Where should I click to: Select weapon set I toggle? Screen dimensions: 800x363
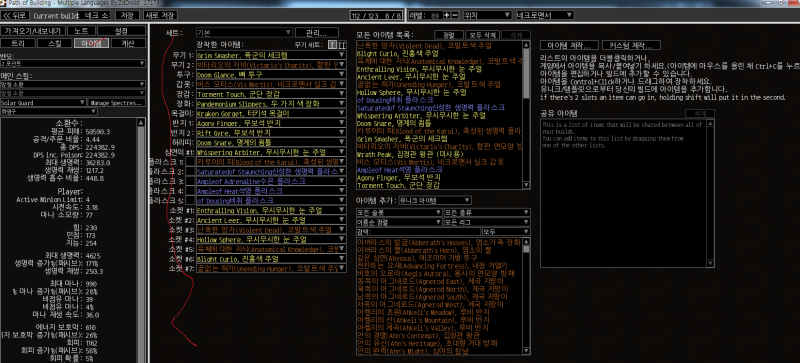click(332, 45)
